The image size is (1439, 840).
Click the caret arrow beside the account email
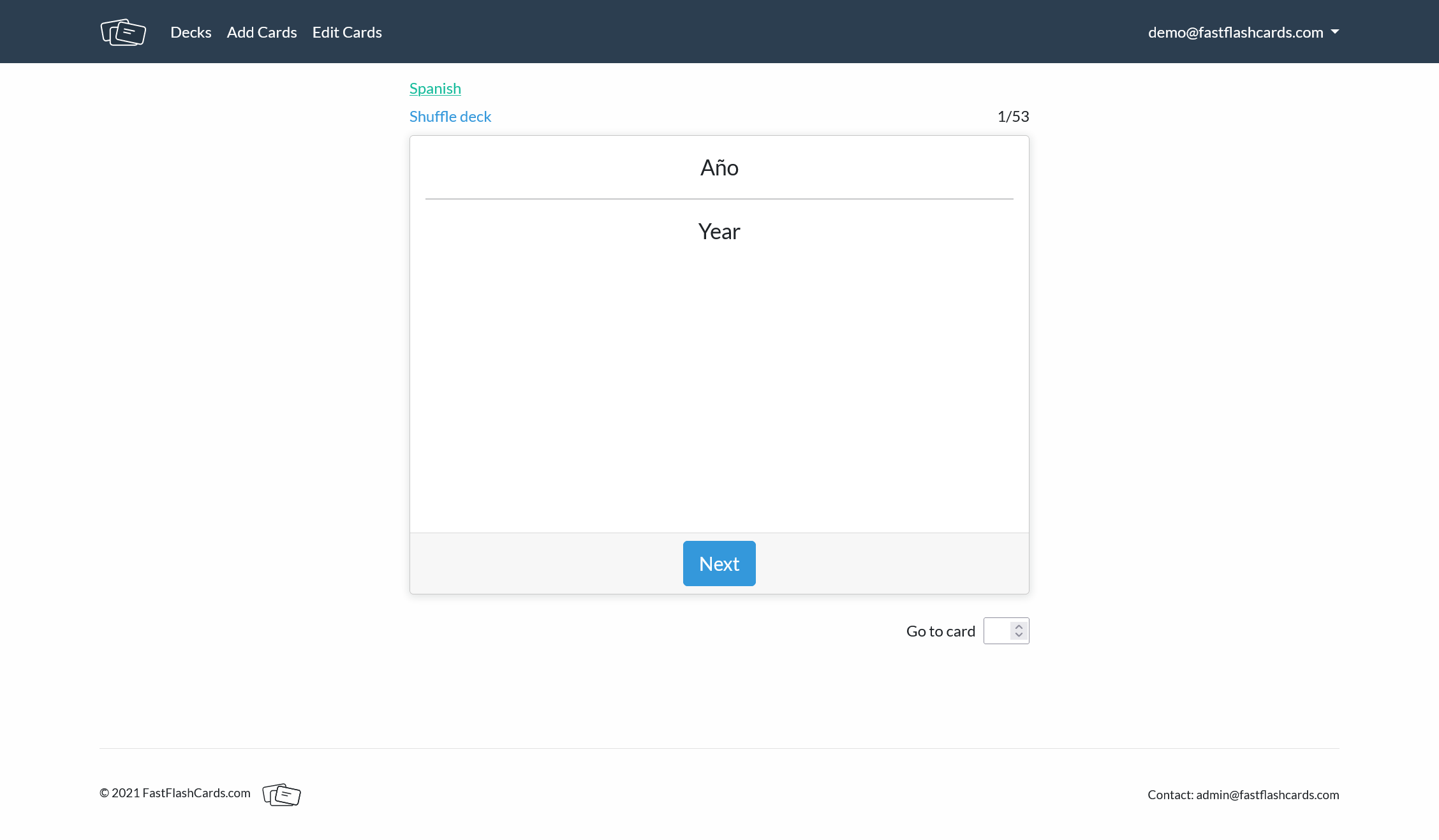[x=1335, y=32]
